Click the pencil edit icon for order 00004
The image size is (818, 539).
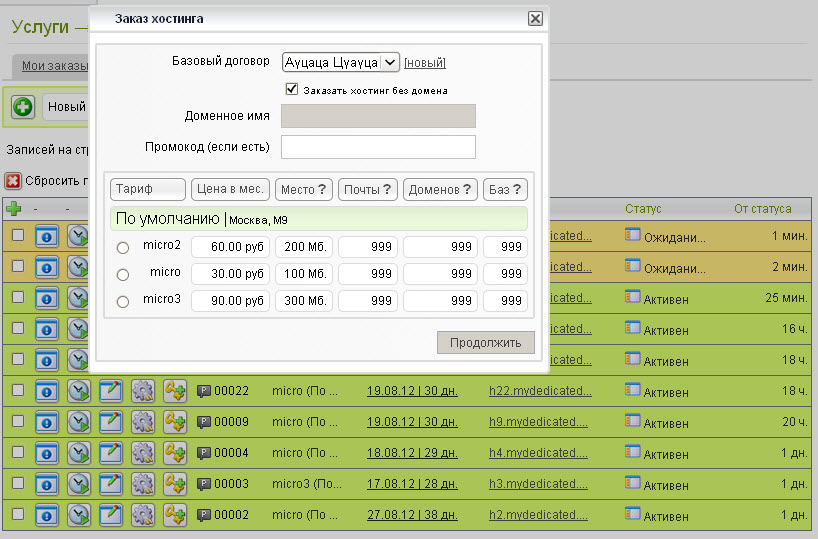tap(111, 453)
